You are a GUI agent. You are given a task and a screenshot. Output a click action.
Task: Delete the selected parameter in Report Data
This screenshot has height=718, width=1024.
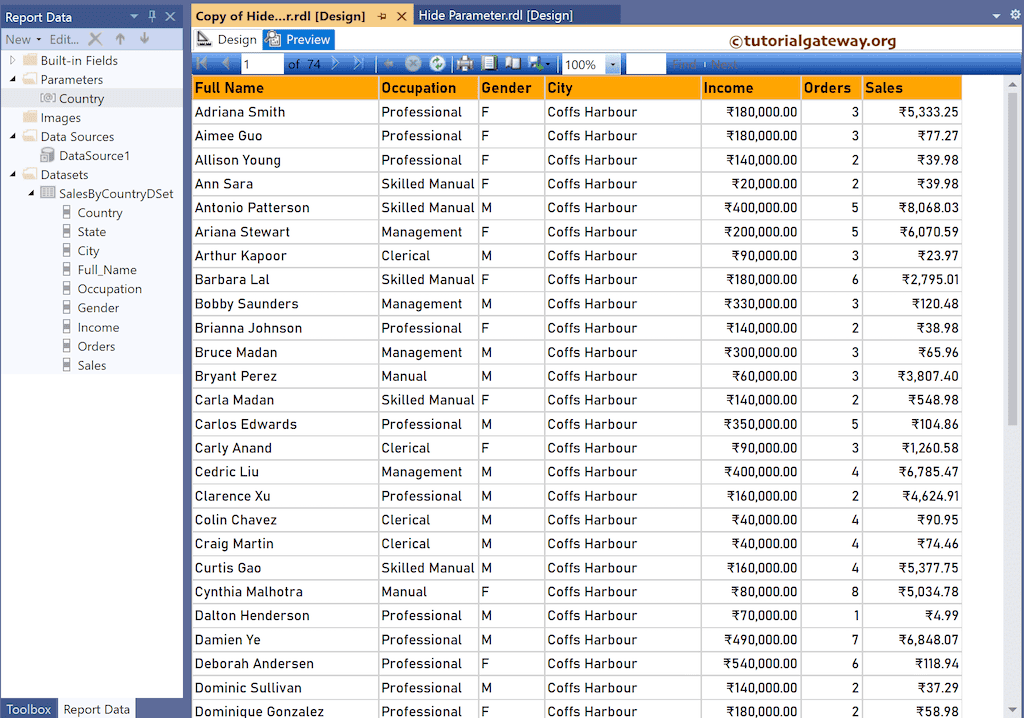(x=94, y=38)
